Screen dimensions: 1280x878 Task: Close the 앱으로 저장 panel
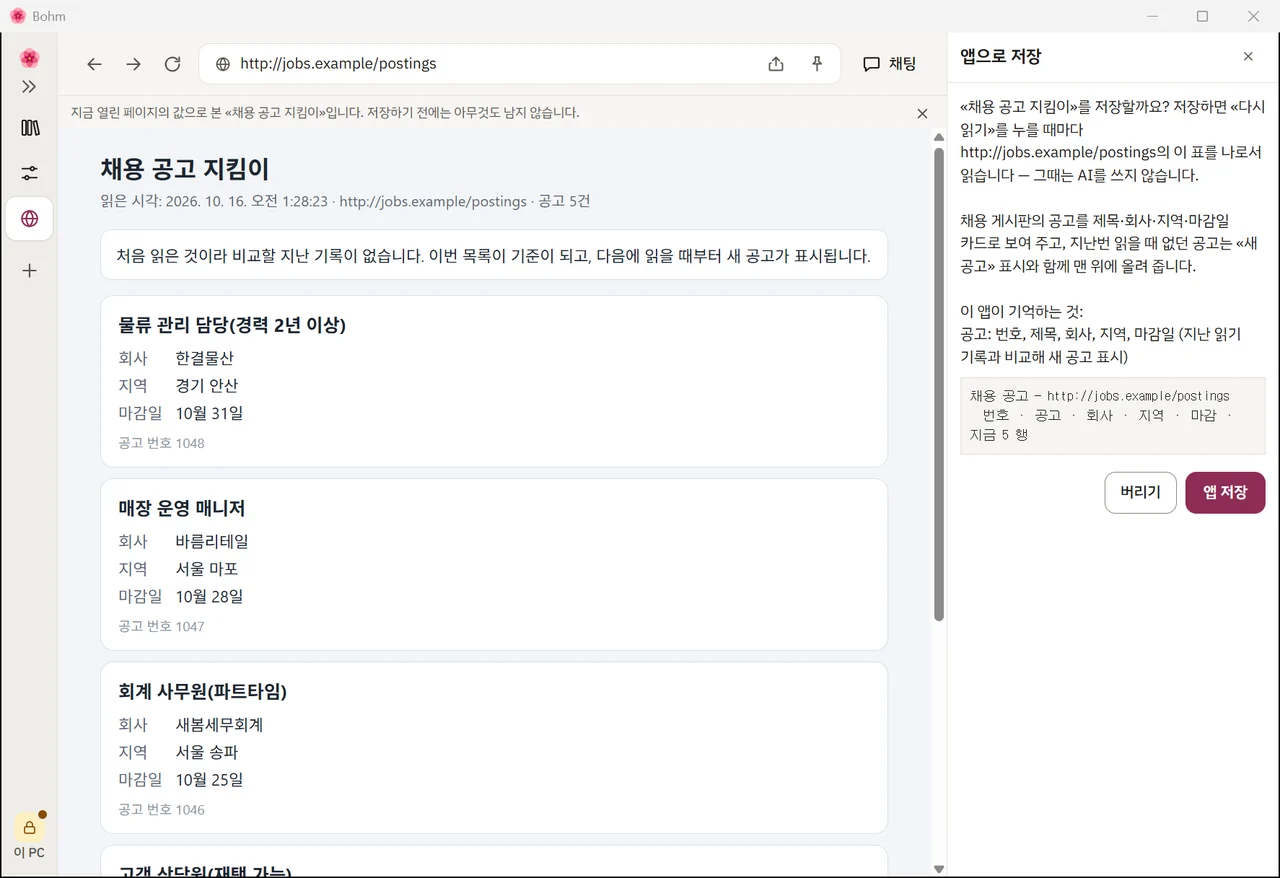coord(1248,57)
